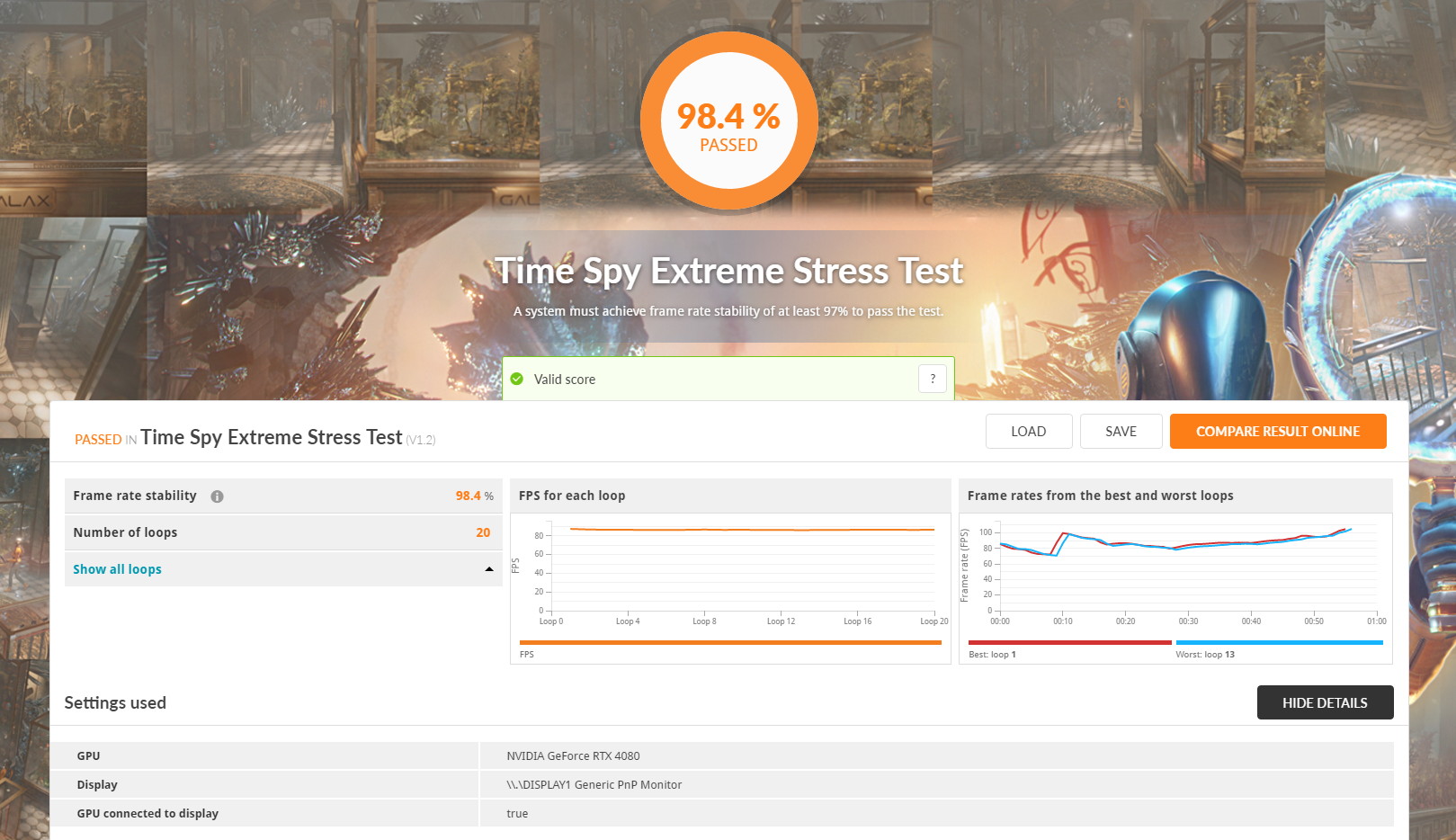Click the HIDE DETAILS button
Screen dimensions: 1456x840
pyautogui.click(x=1325, y=702)
